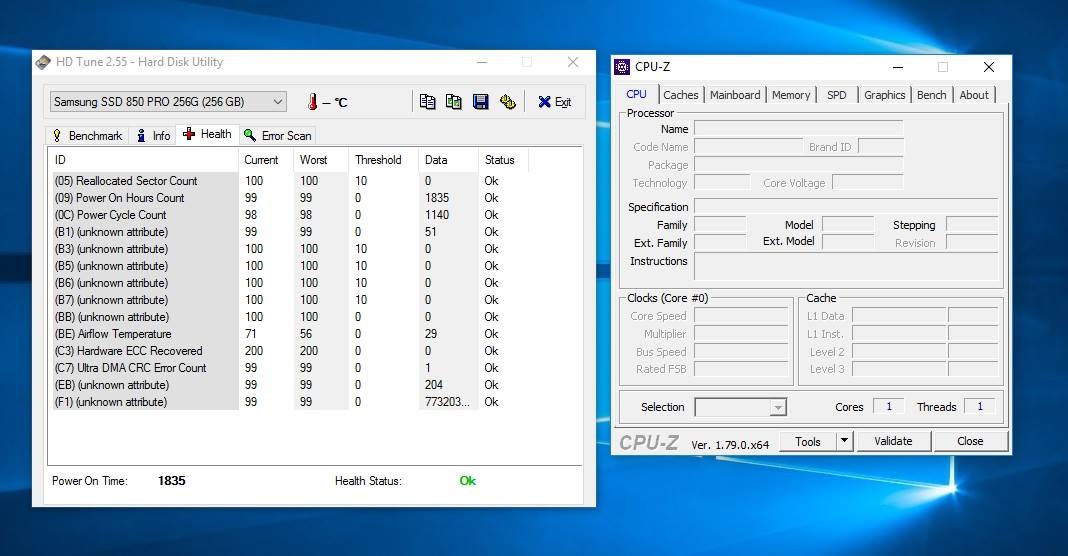This screenshot has height=556, width=1068.
Task: Click the thermometer temperature icon
Action: point(312,102)
